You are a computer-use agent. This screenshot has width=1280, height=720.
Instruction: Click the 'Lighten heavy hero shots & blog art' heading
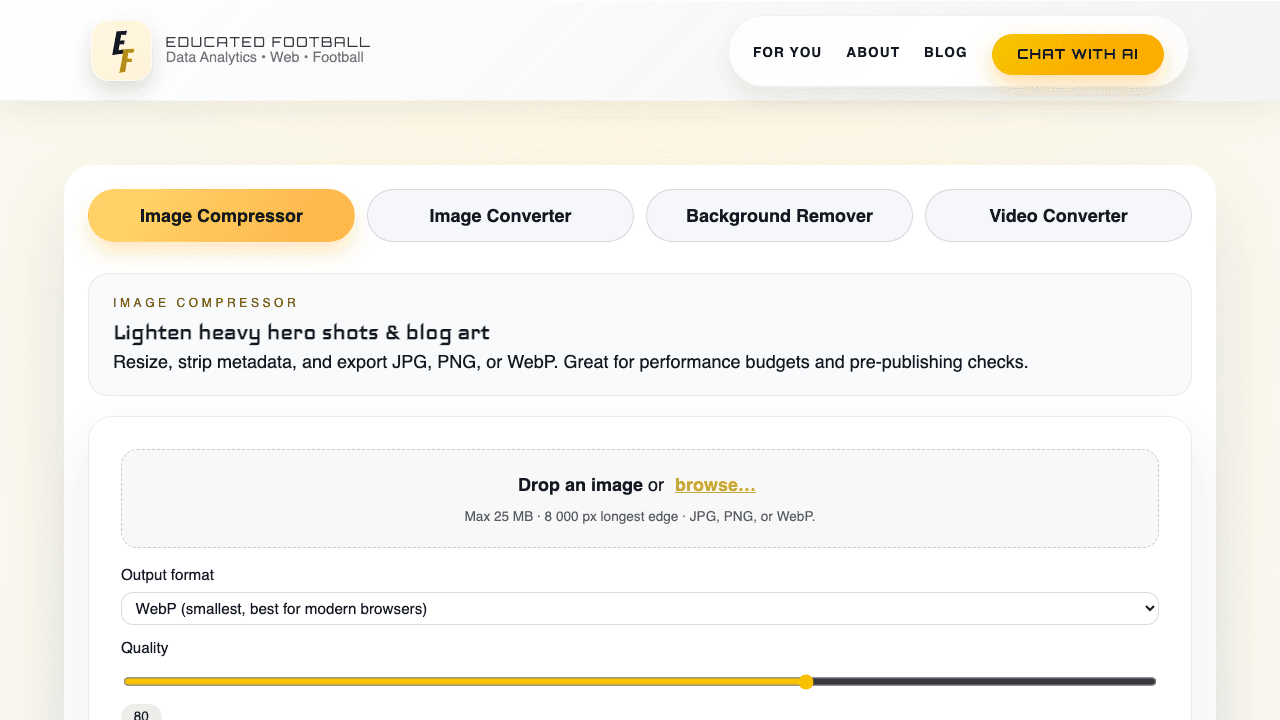(301, 332)
